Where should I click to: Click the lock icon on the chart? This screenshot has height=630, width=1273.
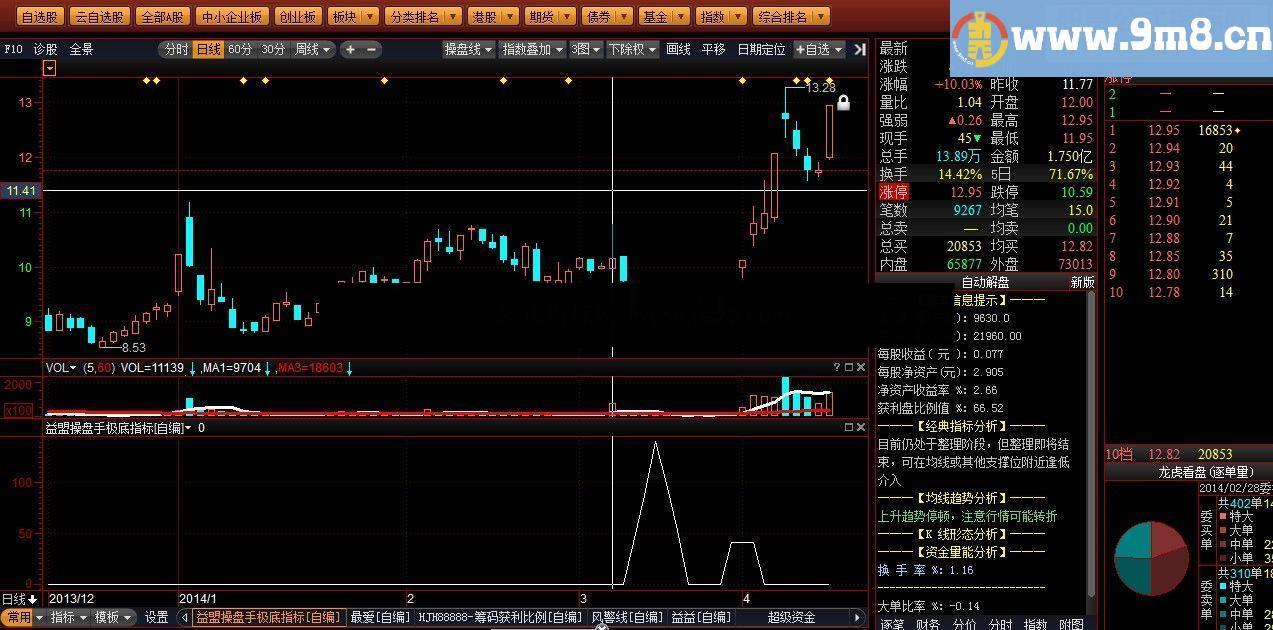(x=843, y=103)
